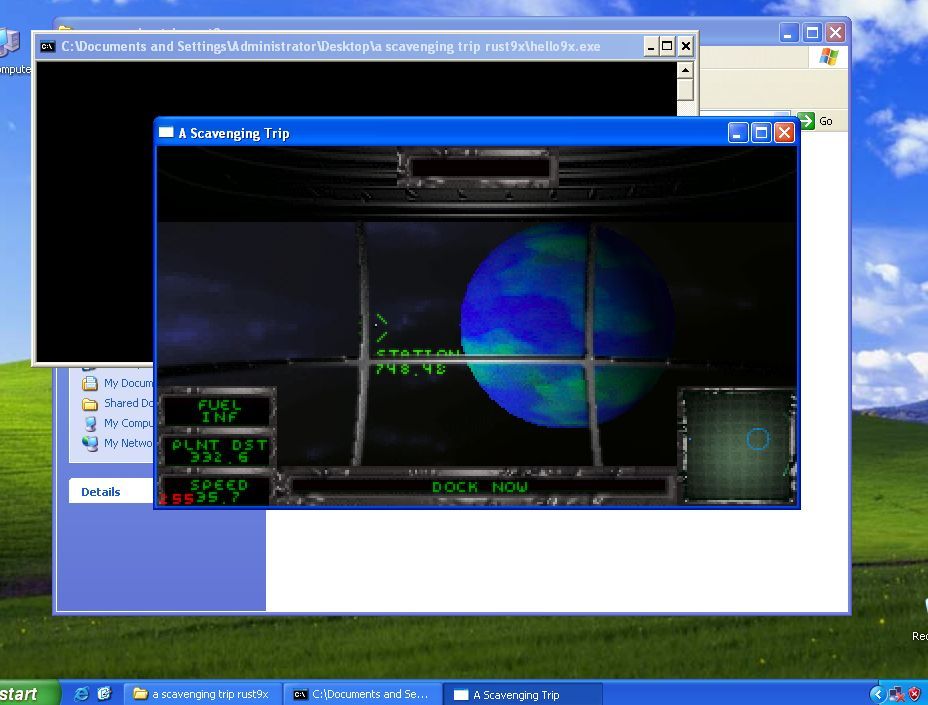
Task: Click the Start button
Action: click(x=25, y=693)
